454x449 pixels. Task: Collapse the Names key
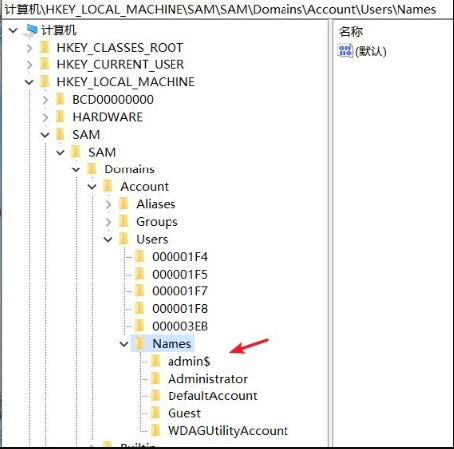pos(124,344)
